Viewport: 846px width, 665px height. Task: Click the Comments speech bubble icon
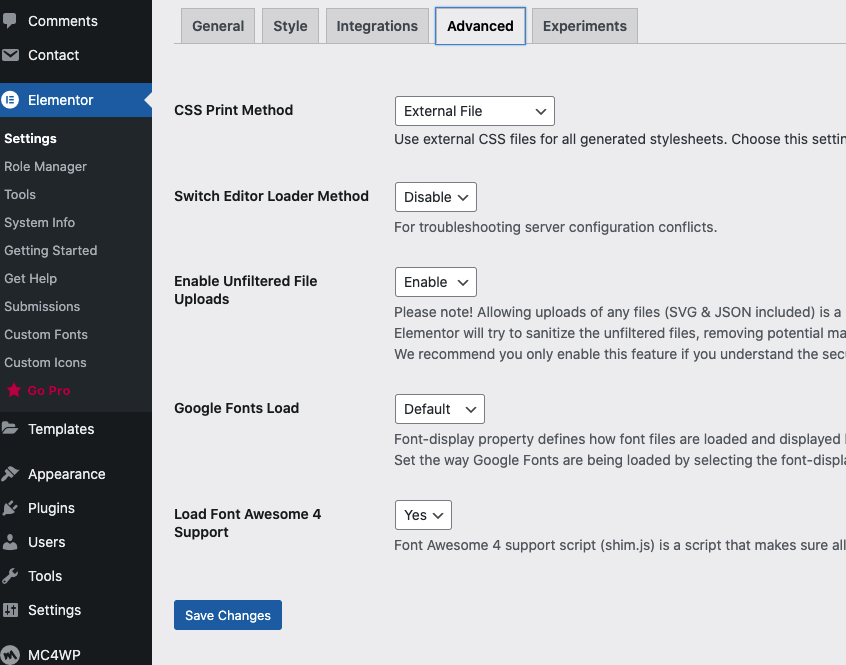(10, 21)
